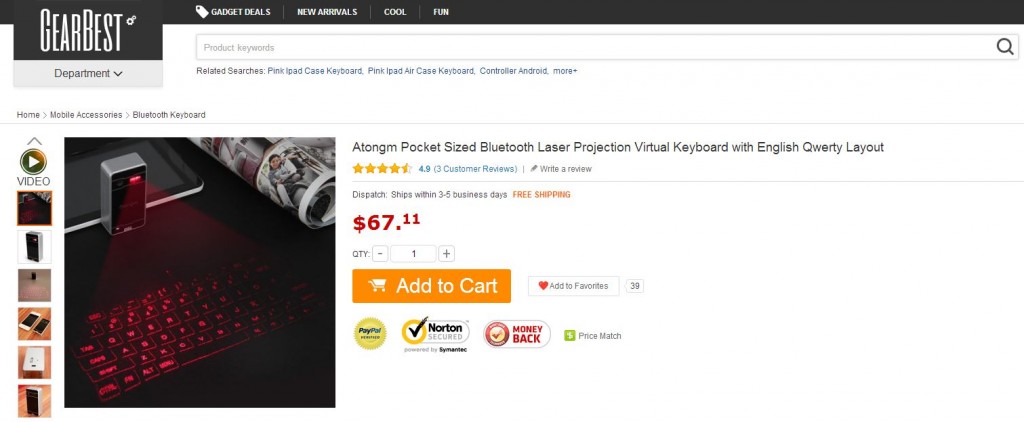
Task: Click the Write a review link
Action: tap(565, 169)
